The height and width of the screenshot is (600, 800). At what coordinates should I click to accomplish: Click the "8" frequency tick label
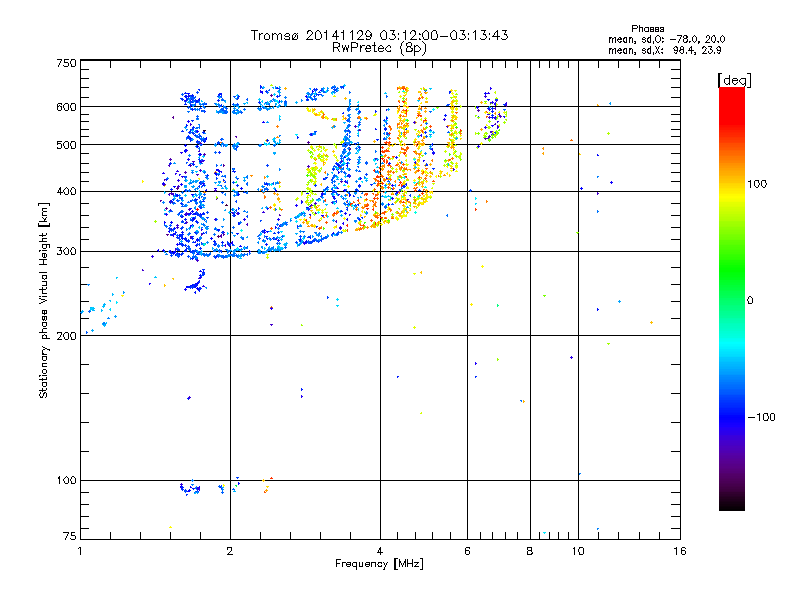click(x=530, y=551)
